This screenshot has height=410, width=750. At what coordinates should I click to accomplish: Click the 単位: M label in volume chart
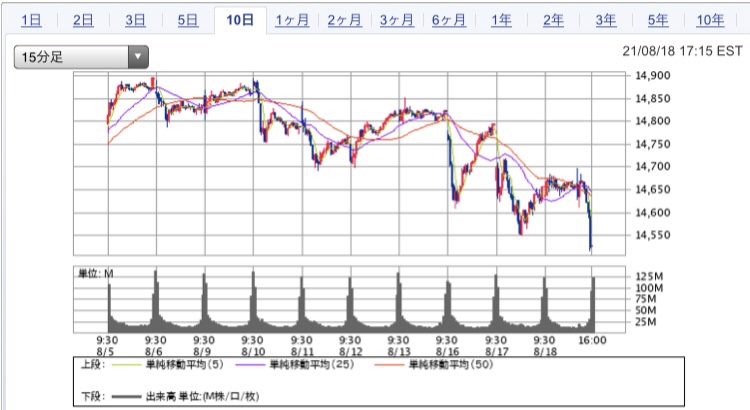[x=96, y=273]
